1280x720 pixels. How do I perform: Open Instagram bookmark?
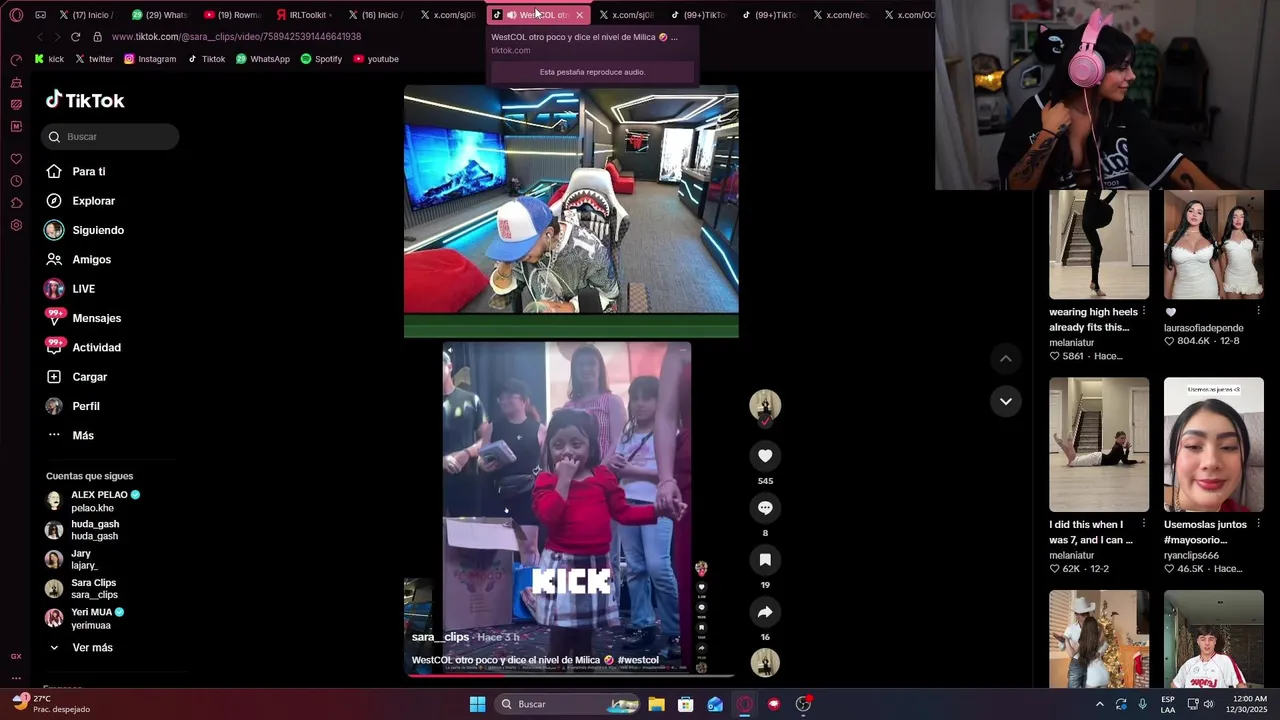point(150,59)
